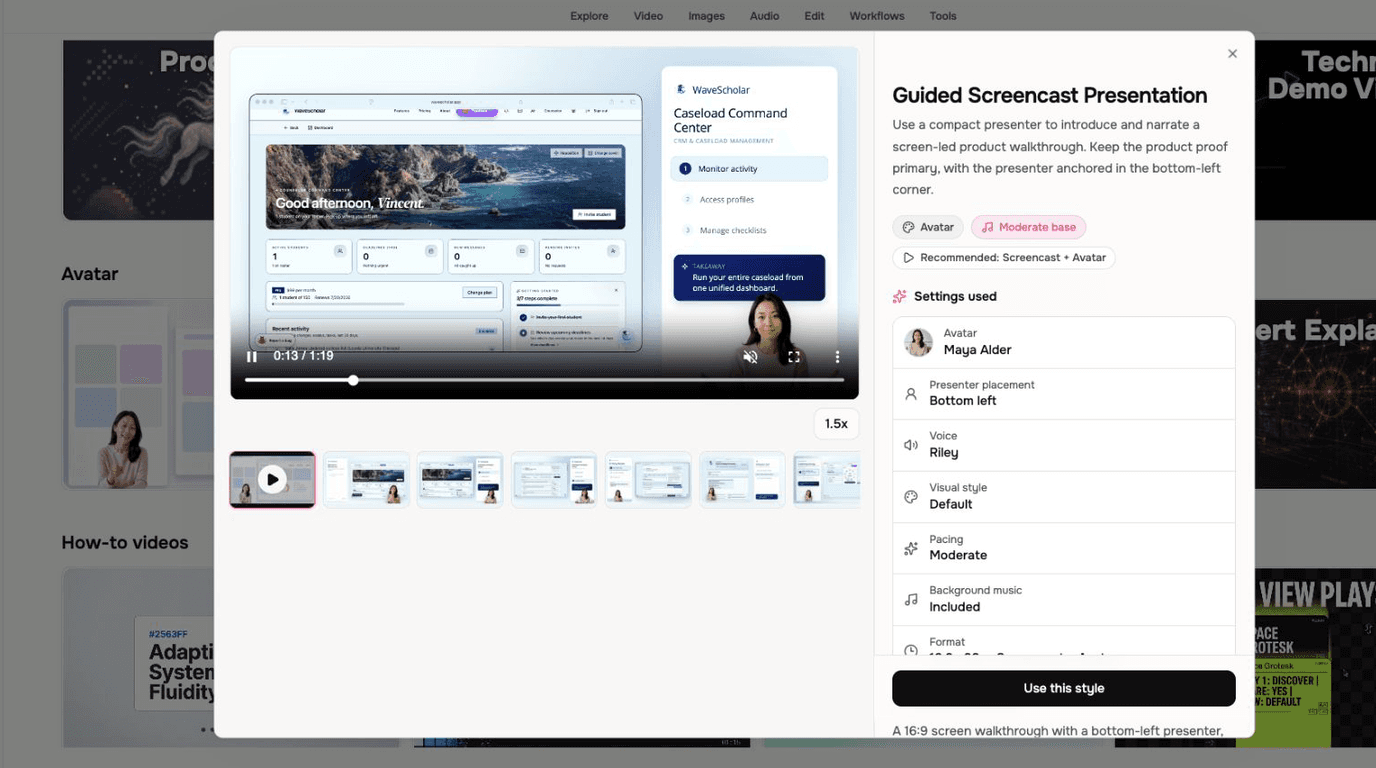Select the first thumbnail with play icon
The width and height of the screenshot is (1376, 768).
[x=272, y=480]
